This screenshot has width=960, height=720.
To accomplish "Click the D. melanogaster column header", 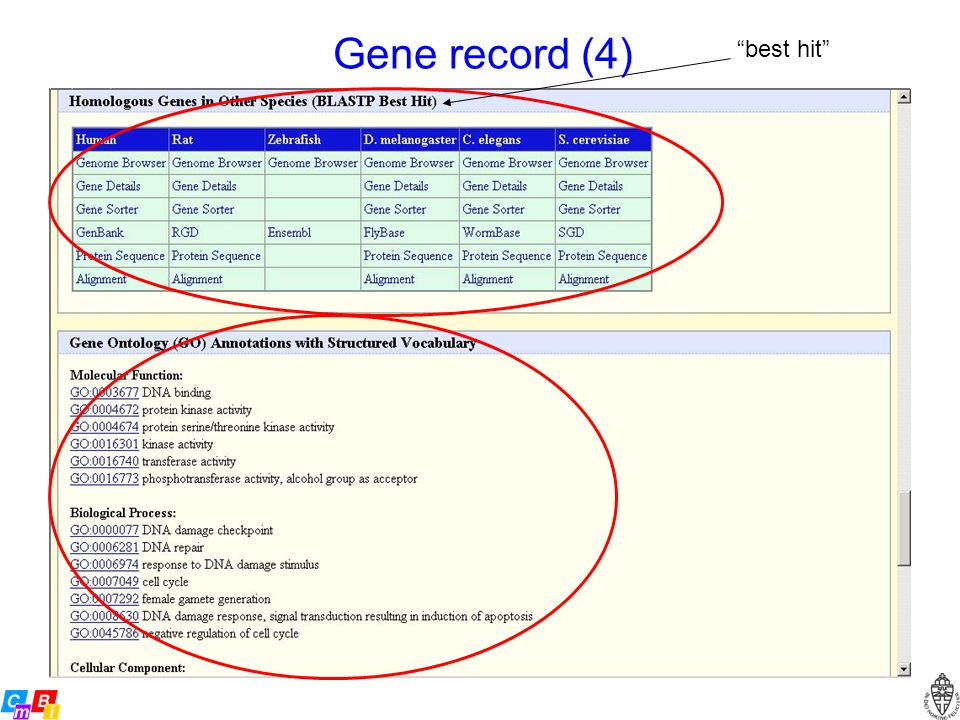I will coord(410,140).
